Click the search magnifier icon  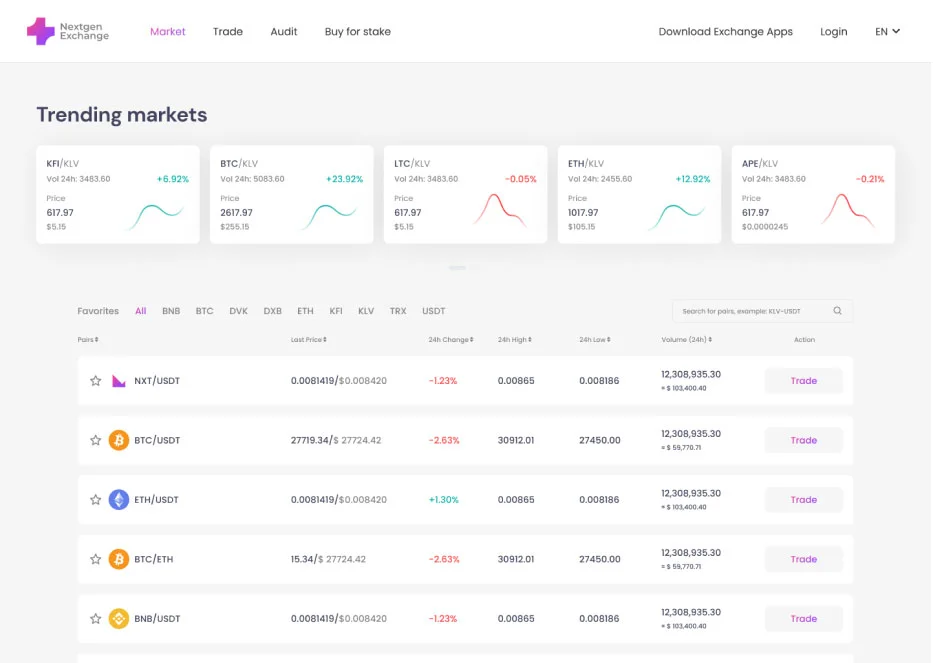point(837,311)
